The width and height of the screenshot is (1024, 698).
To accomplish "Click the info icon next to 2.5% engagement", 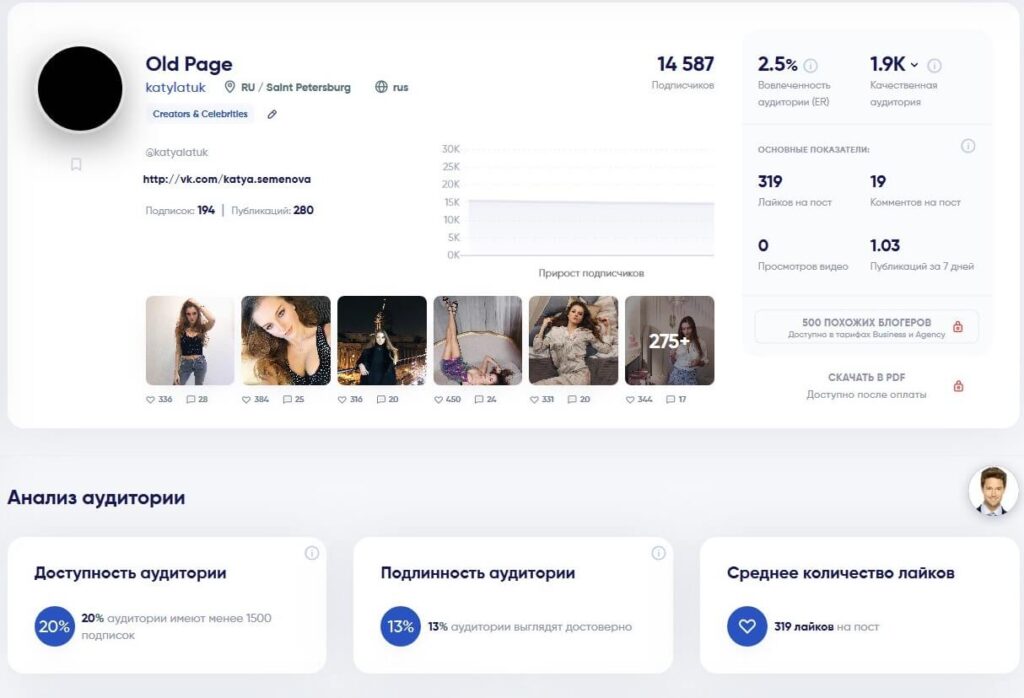I will pyautogui.click(x=810, y=66).
